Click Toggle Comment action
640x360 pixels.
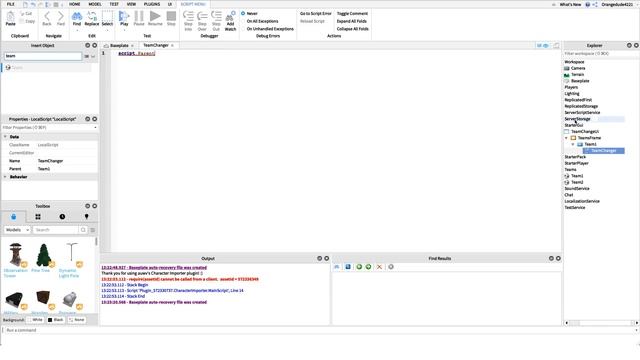coord(352,13)
